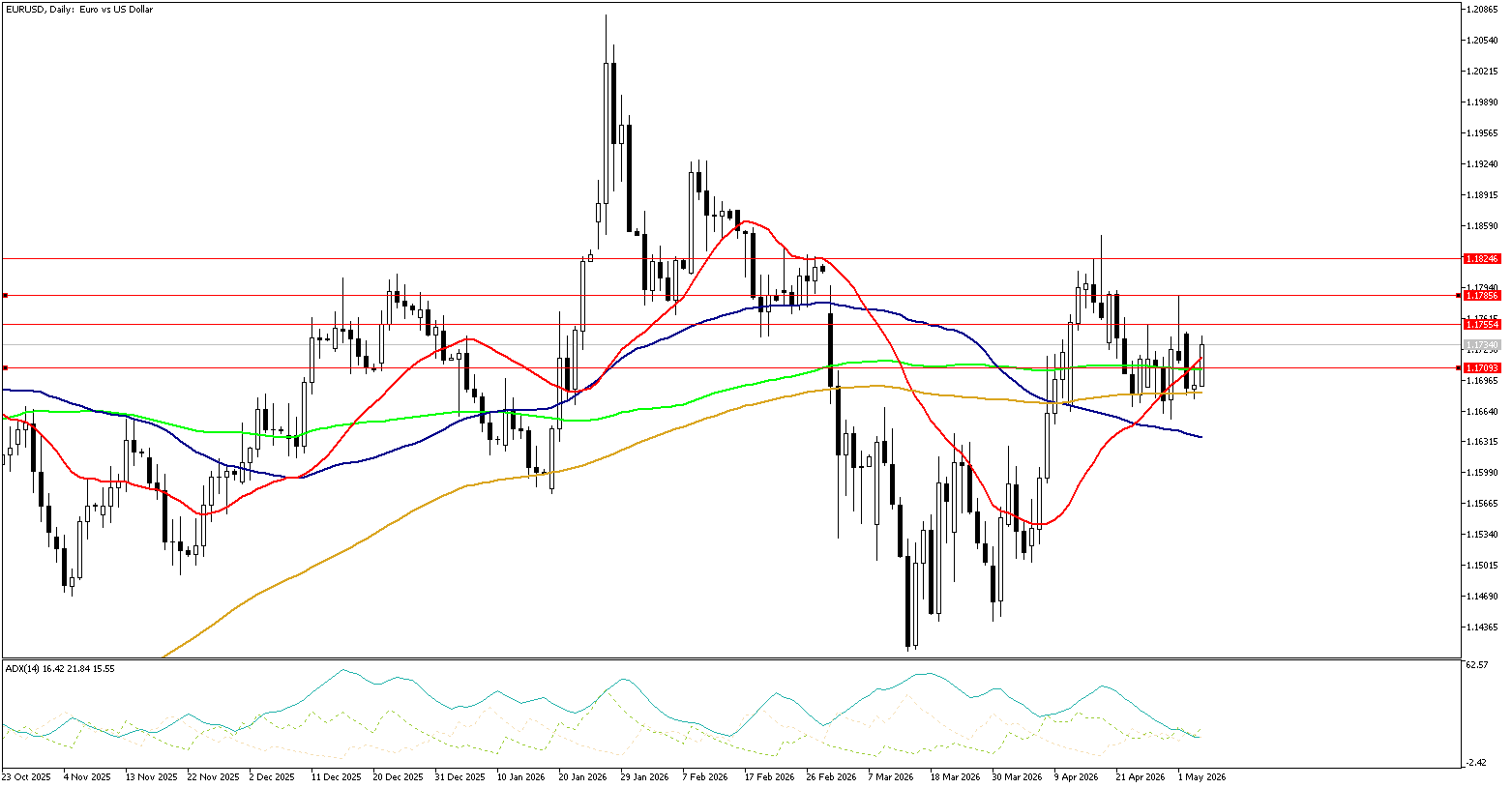
Task: Click the 1.16315 price axis label
Action: 1482,441
